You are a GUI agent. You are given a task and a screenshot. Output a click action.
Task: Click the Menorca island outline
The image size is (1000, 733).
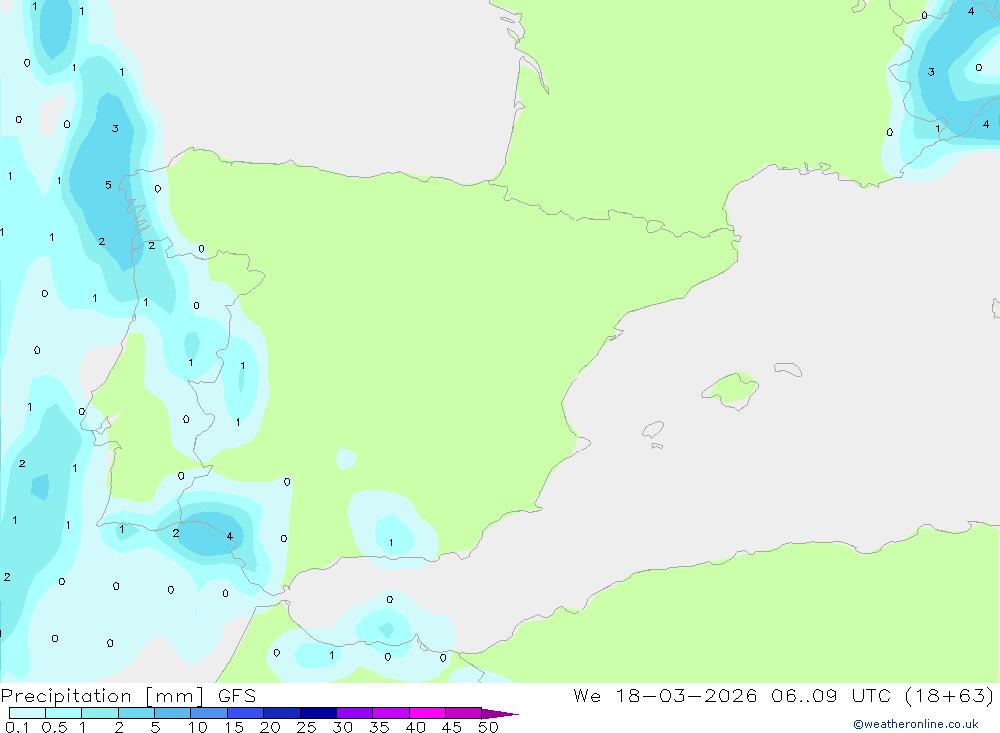[788, 369]
